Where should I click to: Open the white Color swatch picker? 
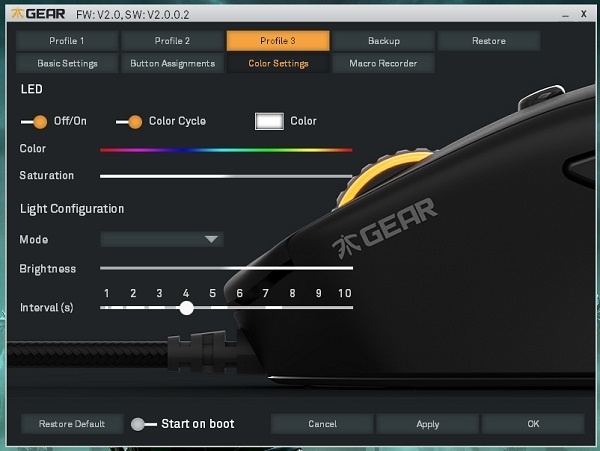[x=269, y=121]
